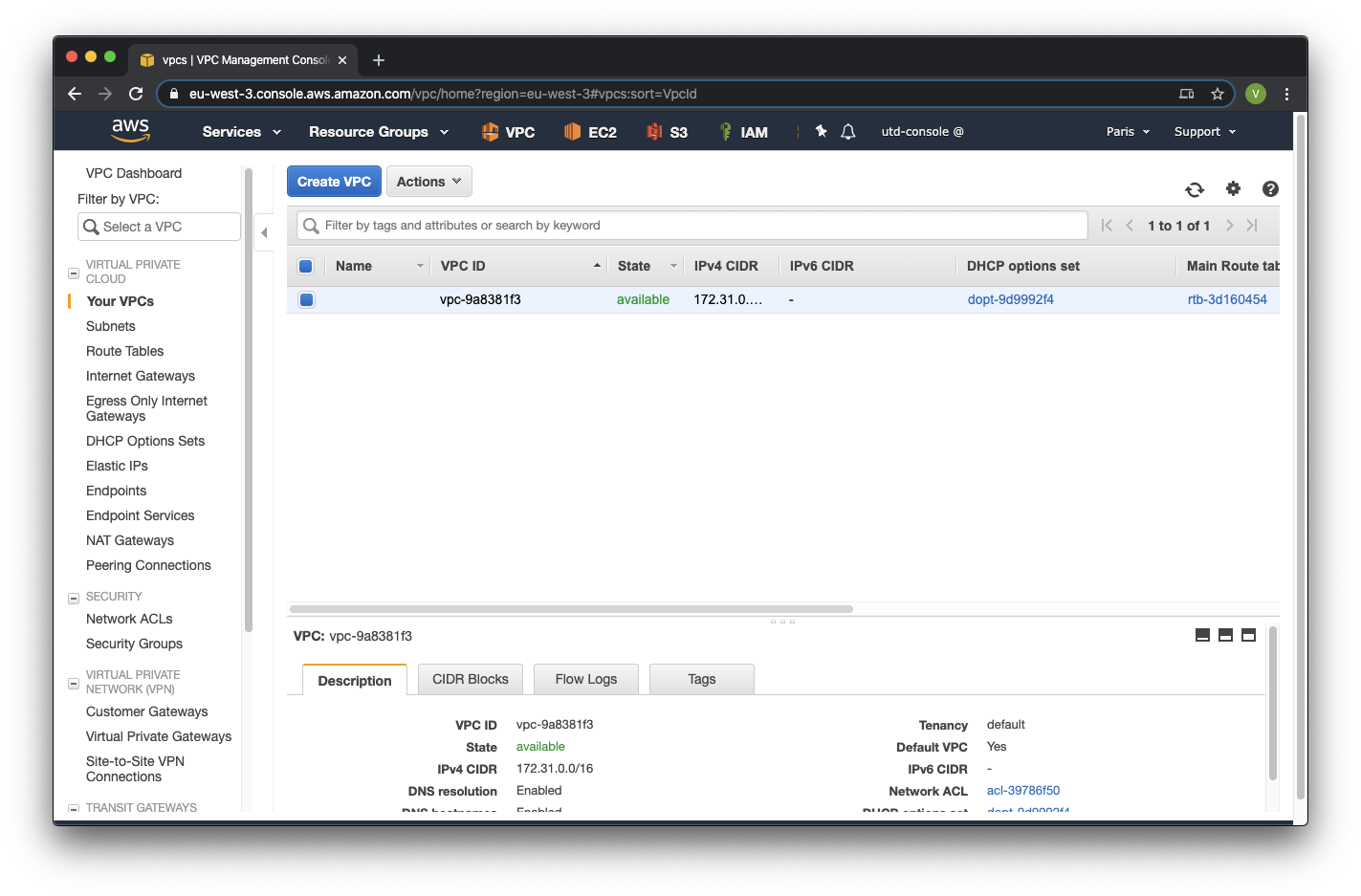Go to previous page of results
This screenshot has width=1361, height=896.
1130,226
